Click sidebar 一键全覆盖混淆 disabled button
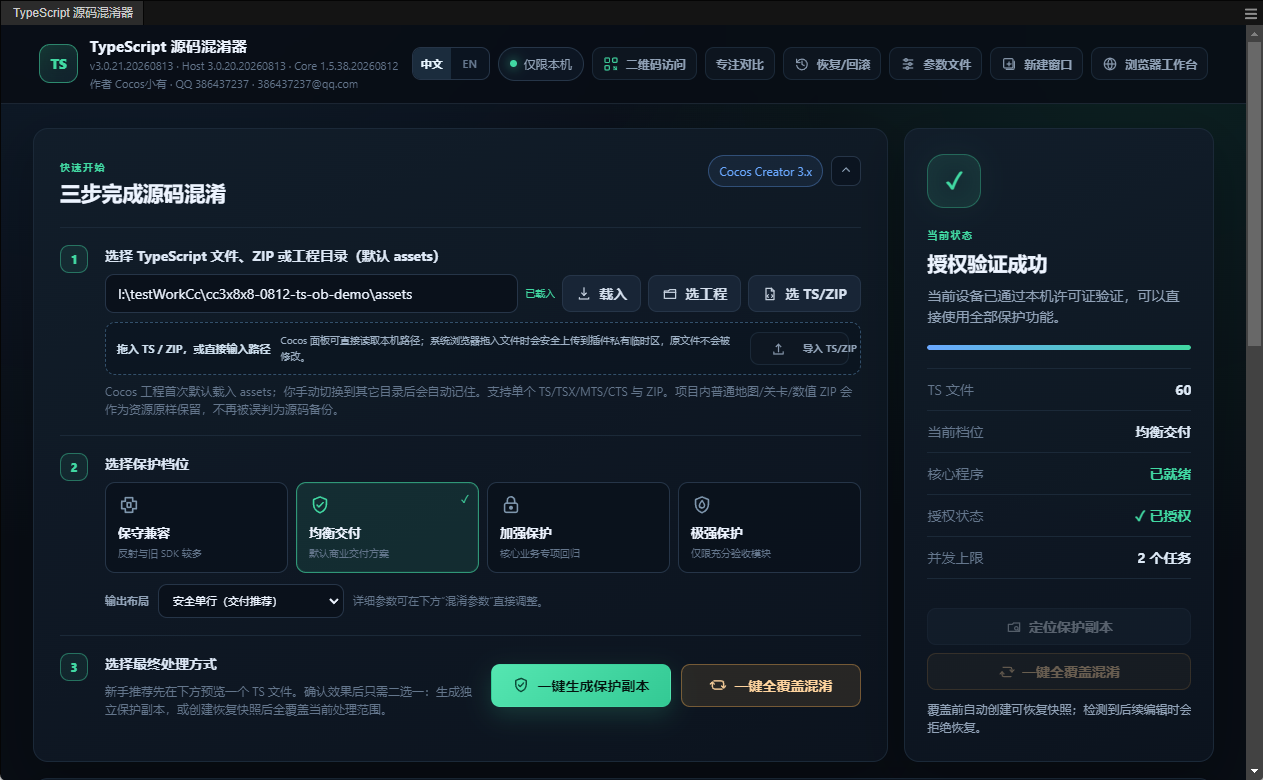The image size is (1263, 780). [1059, 672]
